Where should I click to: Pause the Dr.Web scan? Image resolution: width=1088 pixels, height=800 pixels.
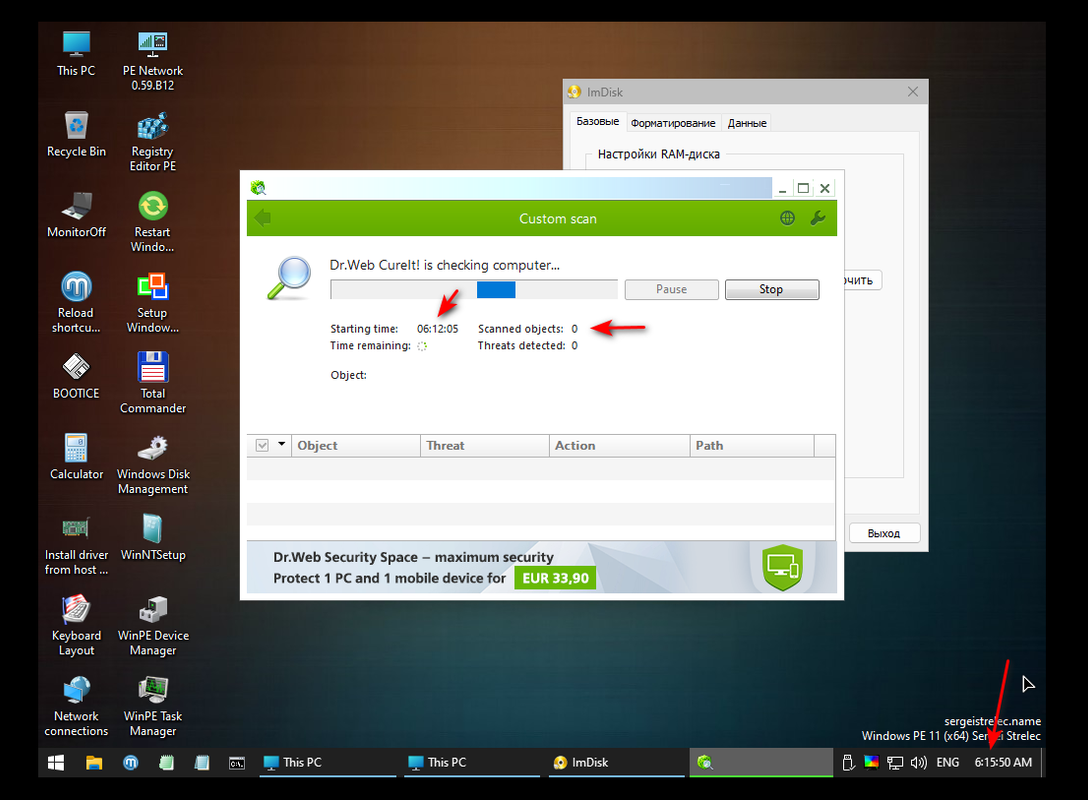click(x=672, y=289)
